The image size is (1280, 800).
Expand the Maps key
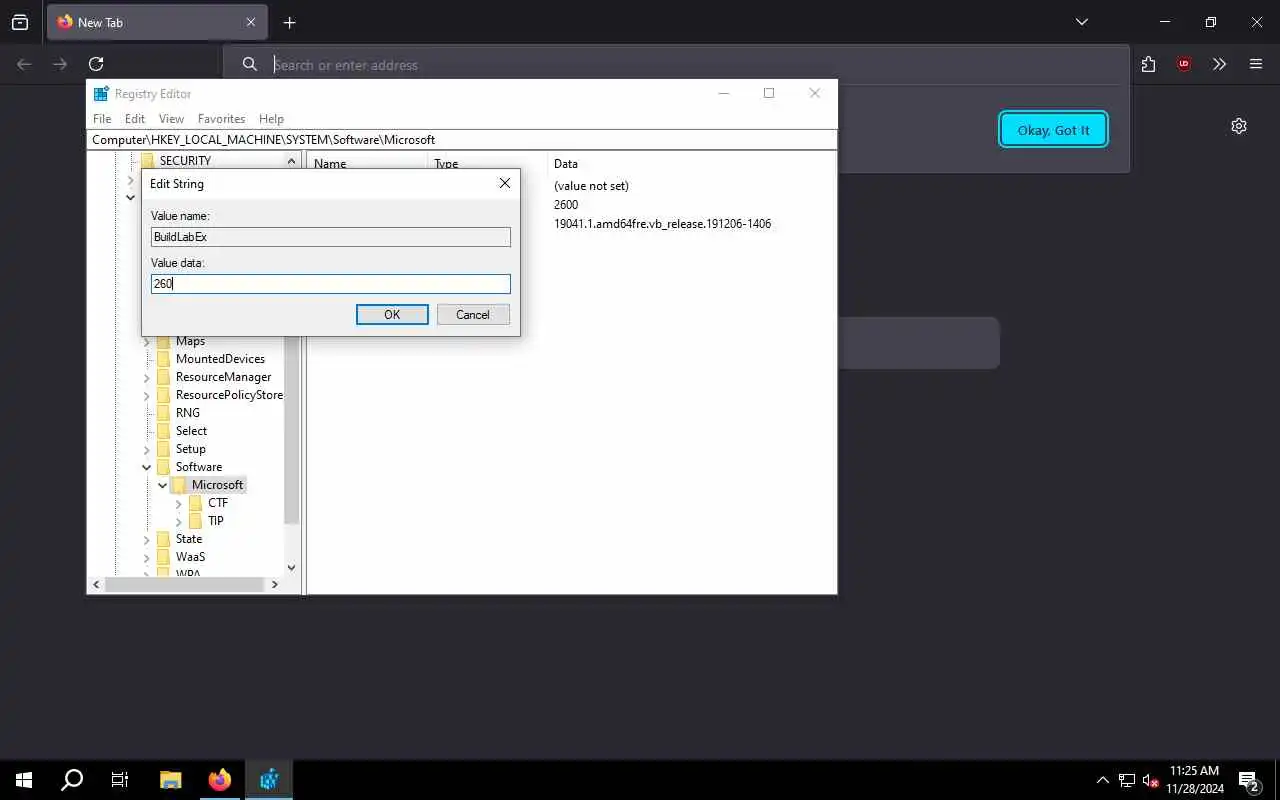pos(147,342)
